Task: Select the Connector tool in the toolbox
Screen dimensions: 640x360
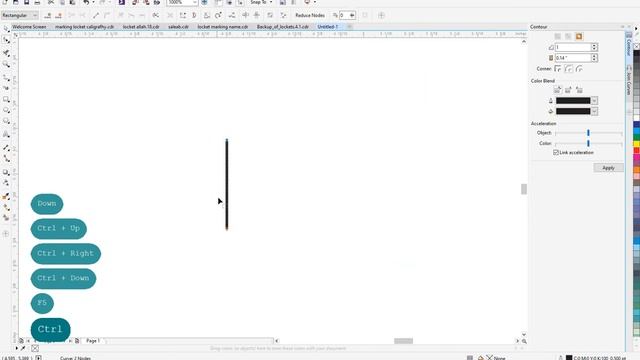Action: 6,159
